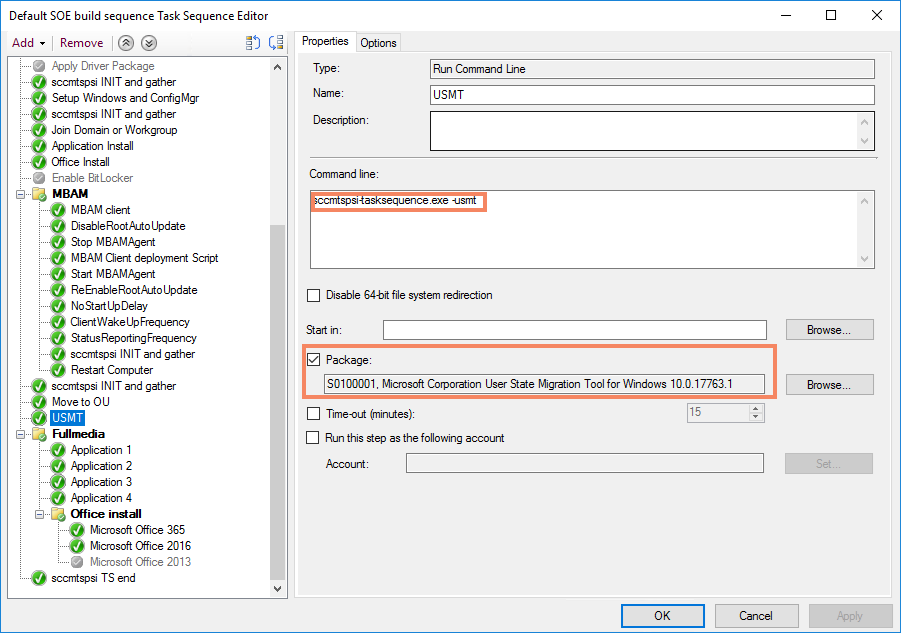Switch to the Options tab
901x633 pixels.
coord(379,42)
